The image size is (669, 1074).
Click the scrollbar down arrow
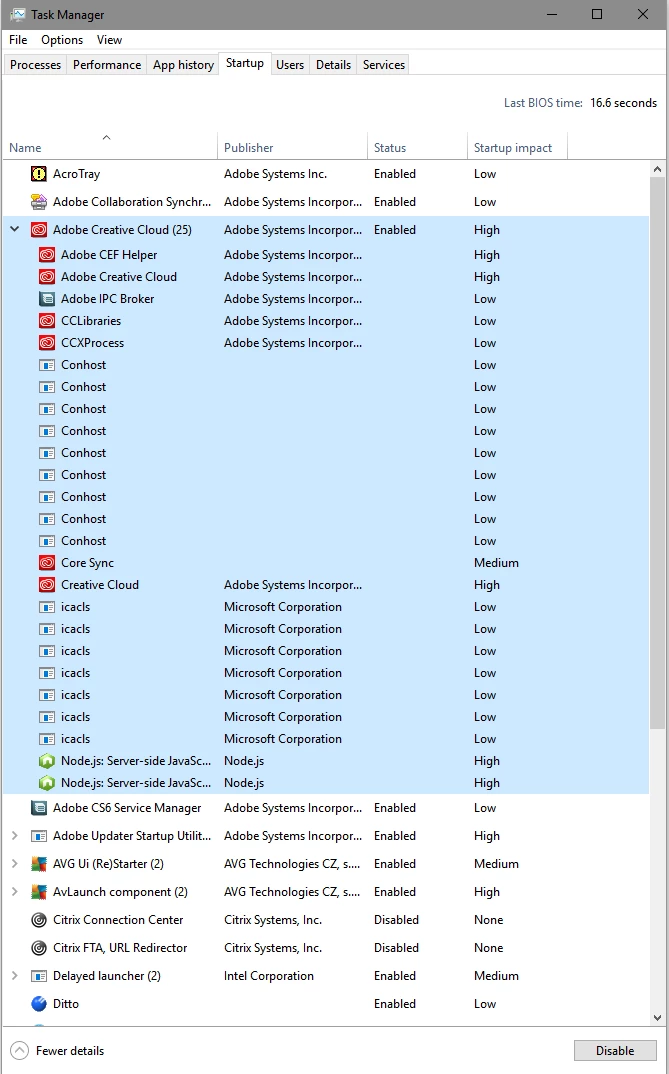[658, 1018]
